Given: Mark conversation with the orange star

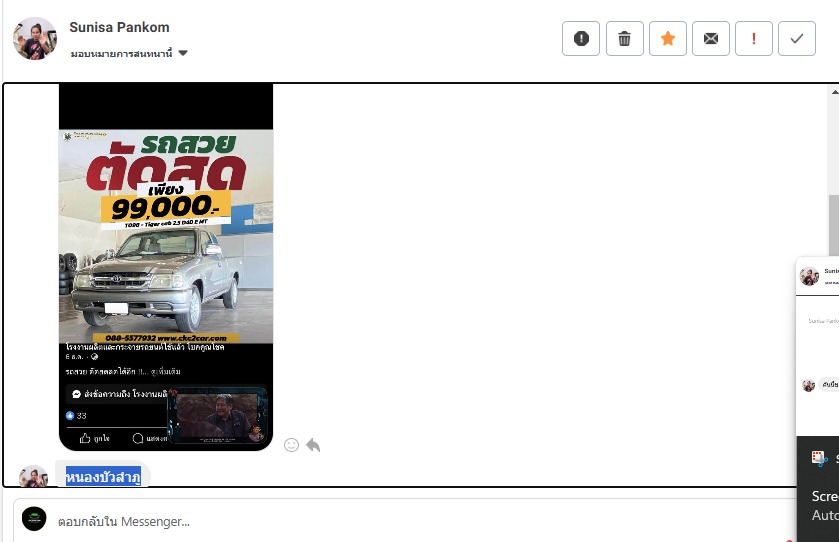Looking at the screenshot, I should pos(668,39).
